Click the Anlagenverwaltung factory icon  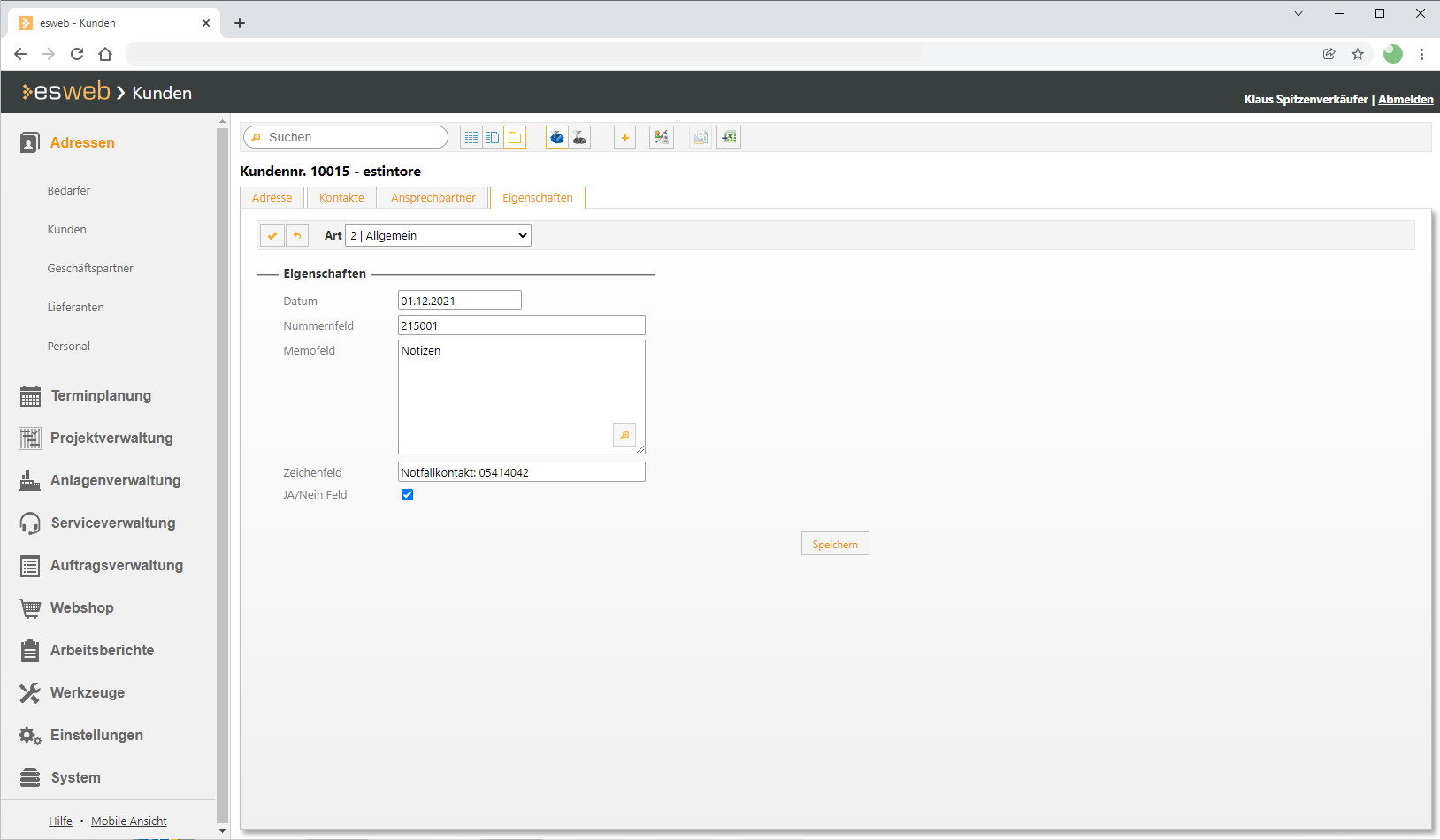30,481
